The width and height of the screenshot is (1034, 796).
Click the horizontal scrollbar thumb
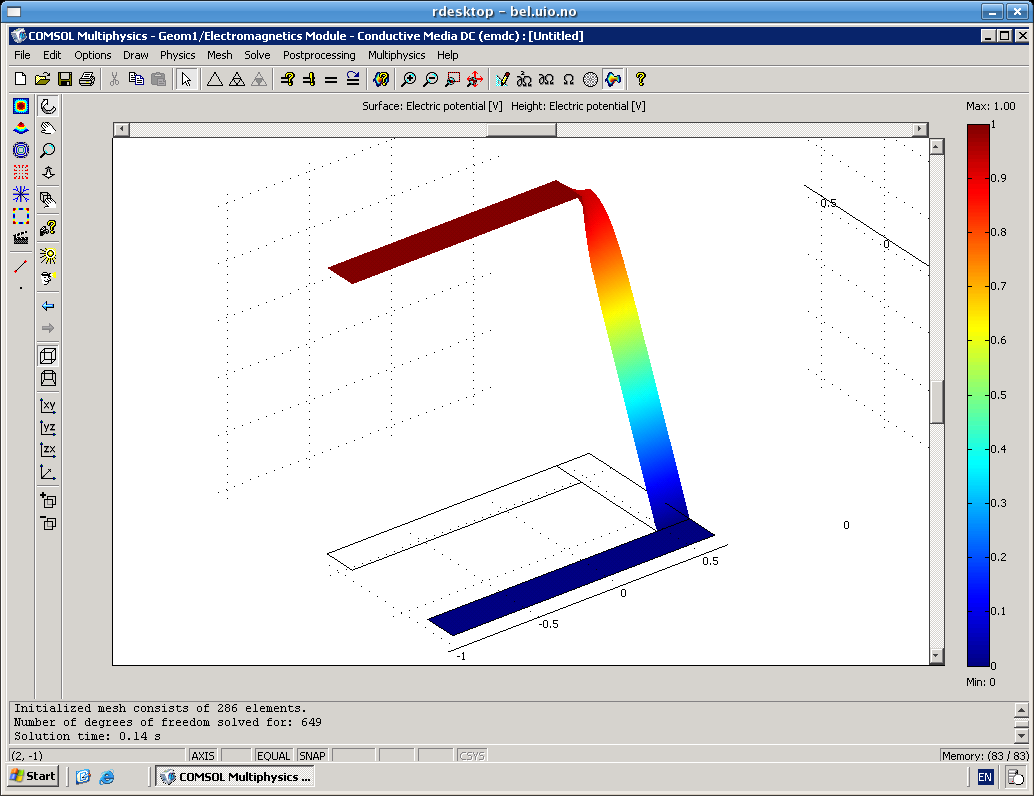coord(521,129)
